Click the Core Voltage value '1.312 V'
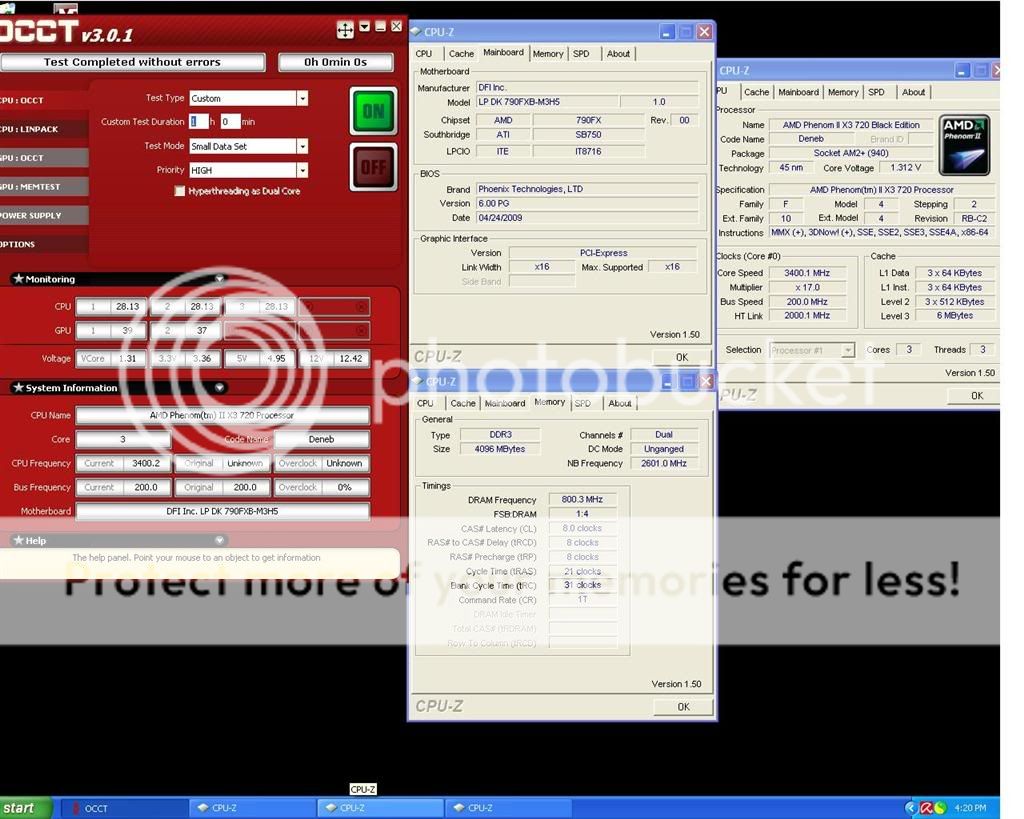 [x=906, y=168]
